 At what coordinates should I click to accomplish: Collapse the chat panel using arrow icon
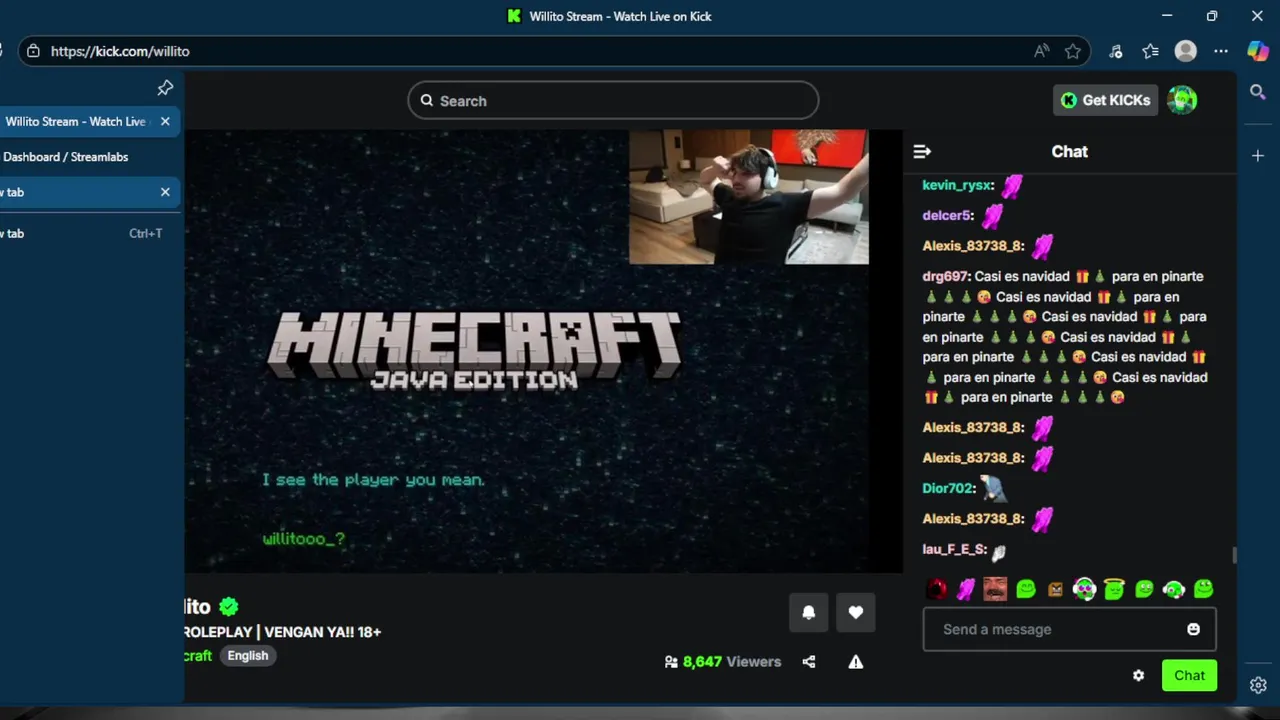point(922,152)
